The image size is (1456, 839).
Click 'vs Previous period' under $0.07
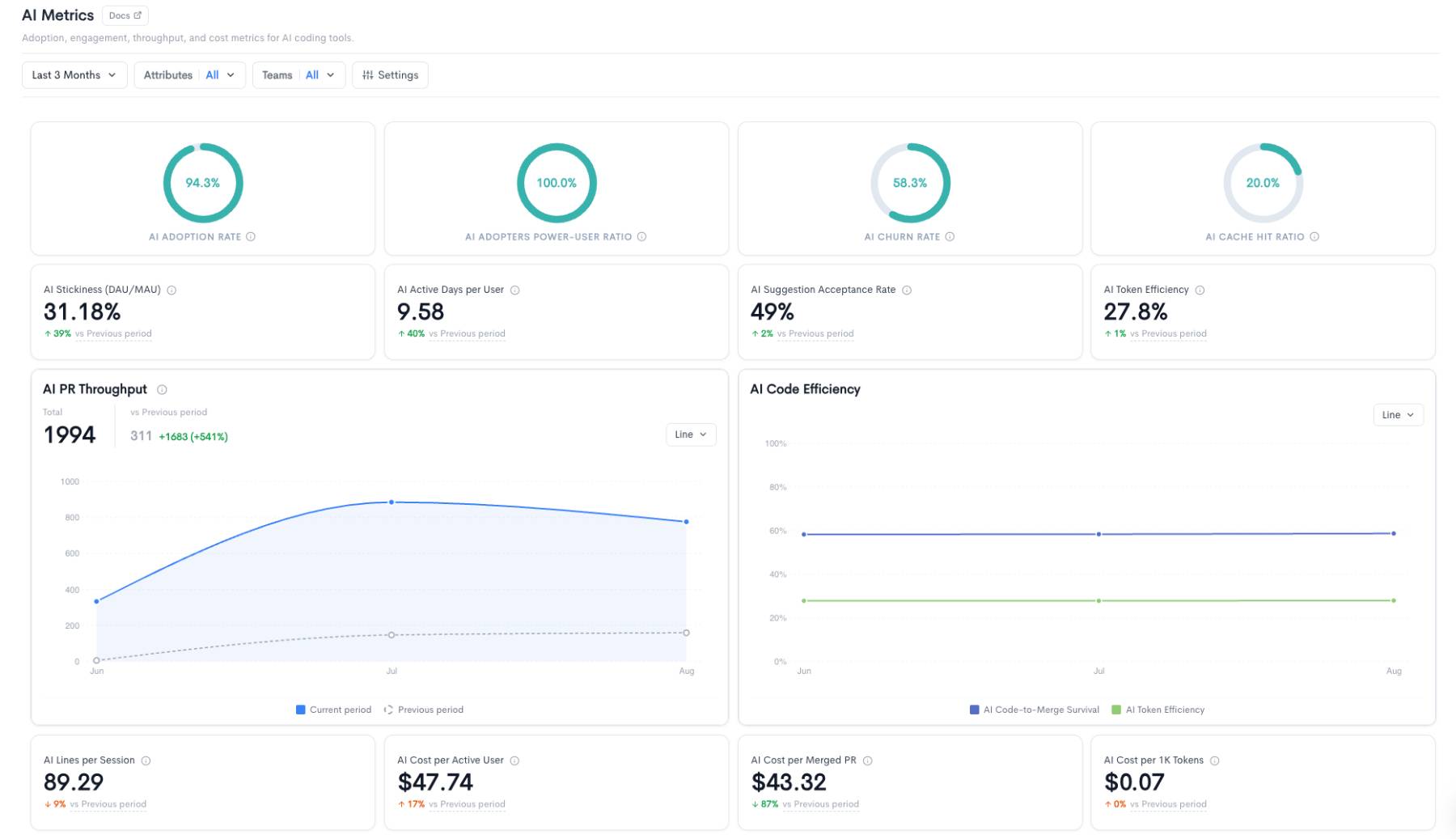click(1168, 804)
